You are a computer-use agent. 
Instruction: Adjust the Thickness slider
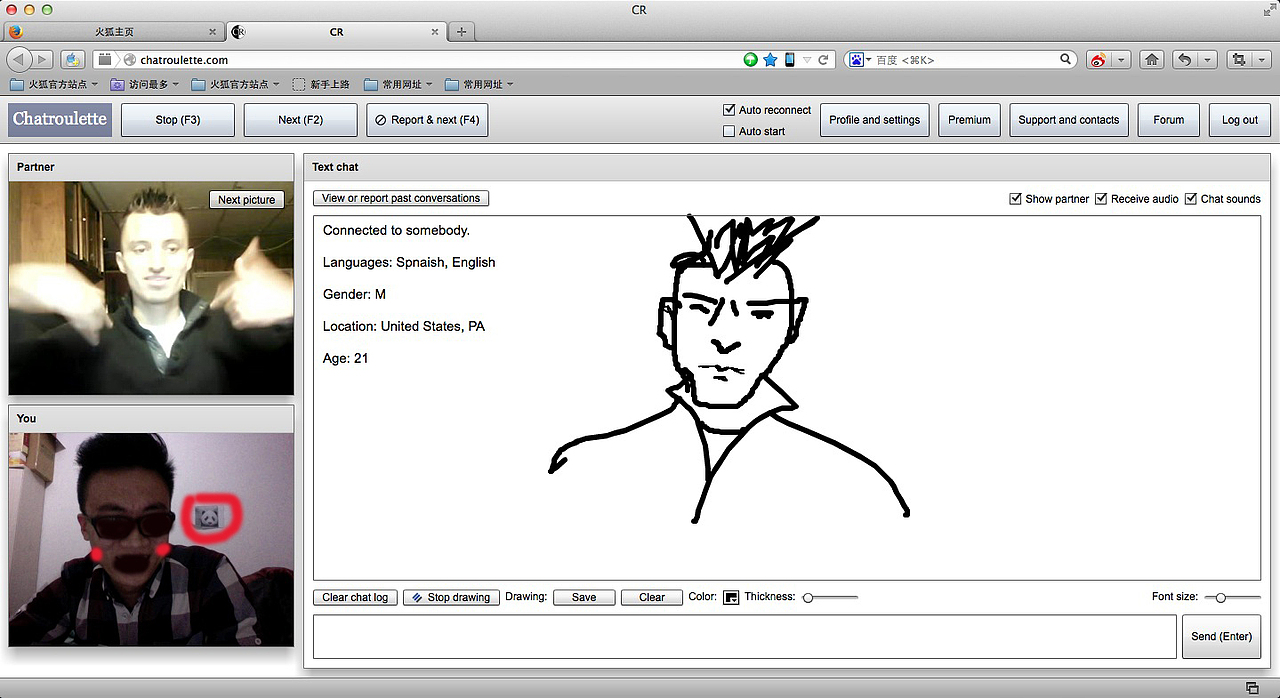click(830, 597)
